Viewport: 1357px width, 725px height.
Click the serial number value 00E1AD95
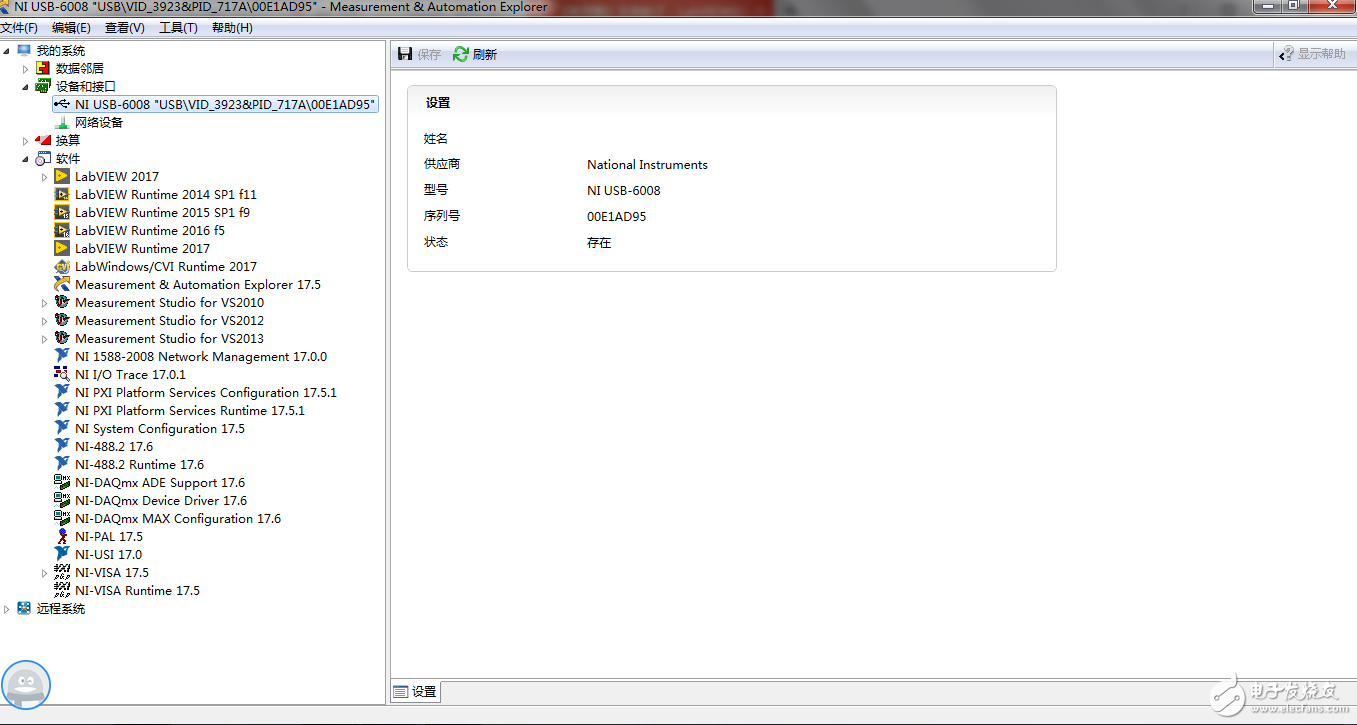tap(616, 216)
